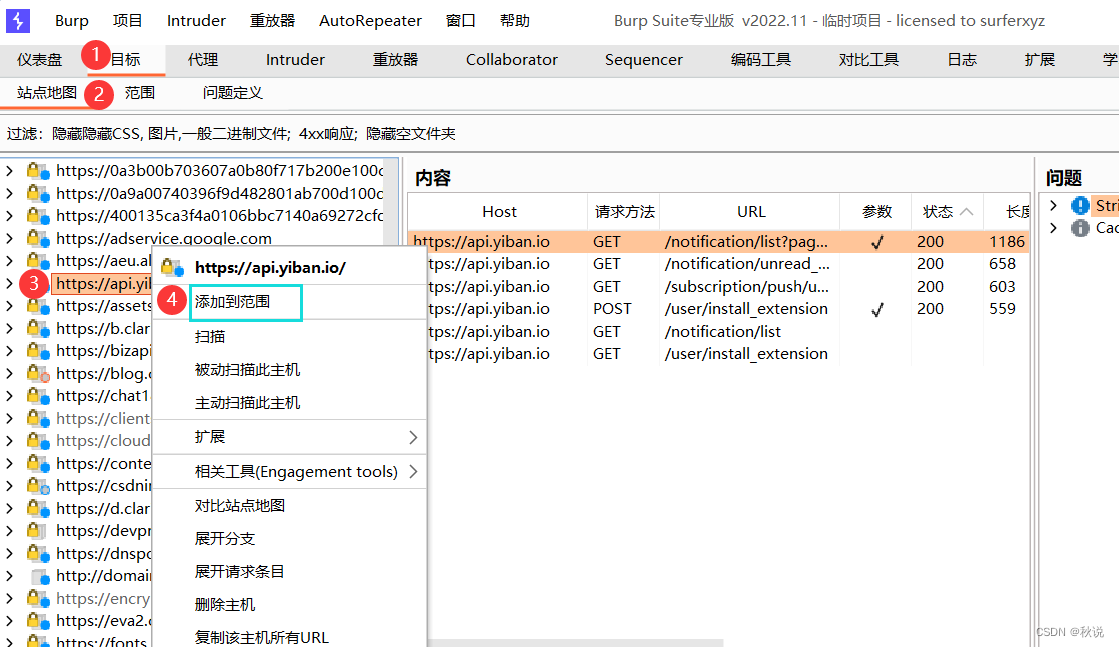Select the /notification/unread_... request row
The height and width of the screenshot is (647, 1119).
click(x=718, y=264)
